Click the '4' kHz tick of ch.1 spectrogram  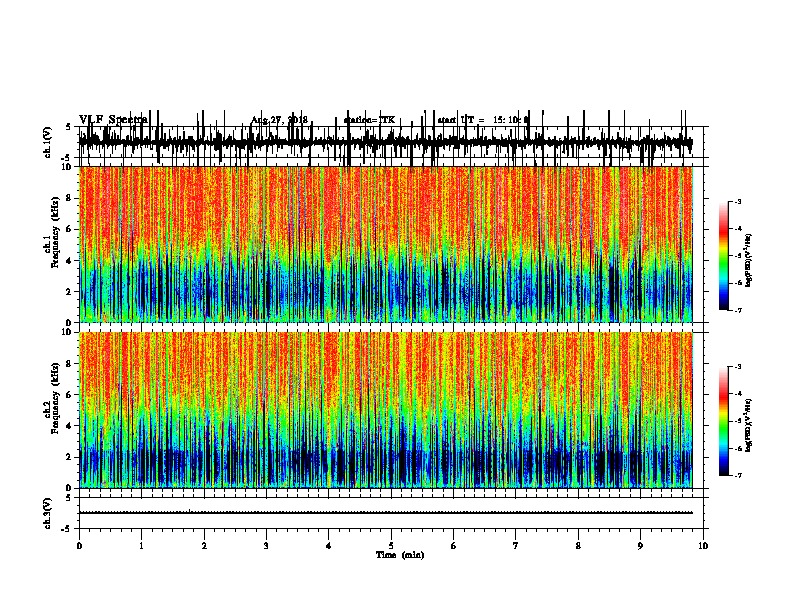69,261
